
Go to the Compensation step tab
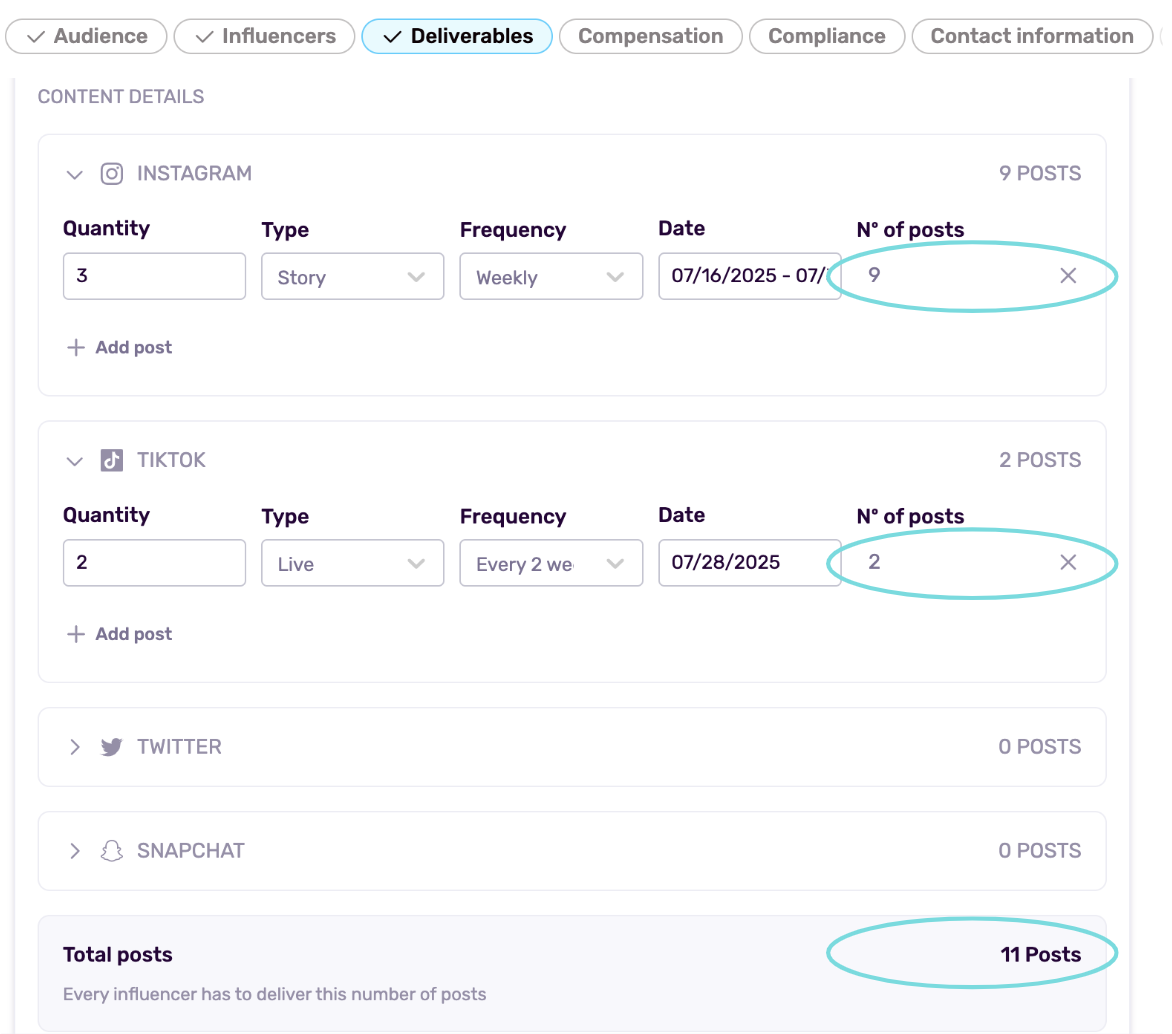click(x=650, y=37)
